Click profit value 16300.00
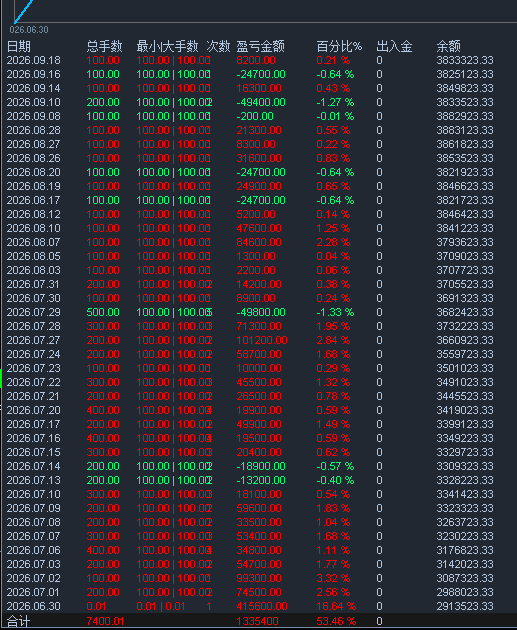The height and width of the screenshot is (630, 517). (259, 88)
